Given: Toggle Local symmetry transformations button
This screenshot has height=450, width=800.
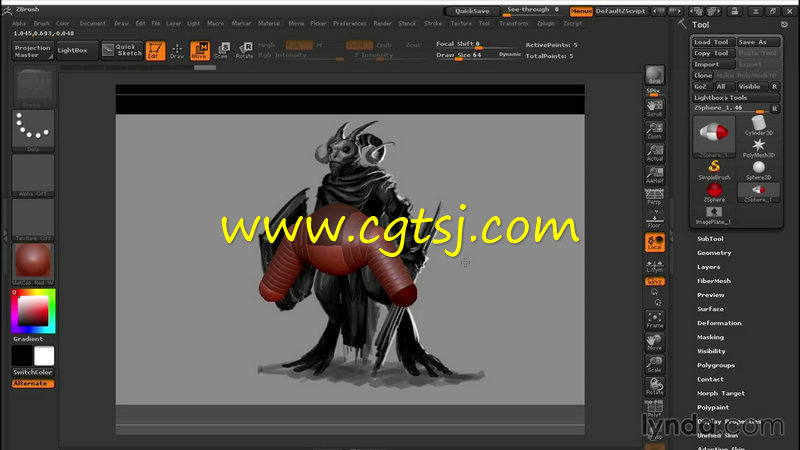Looking at the screenshot, I should 655,243.
